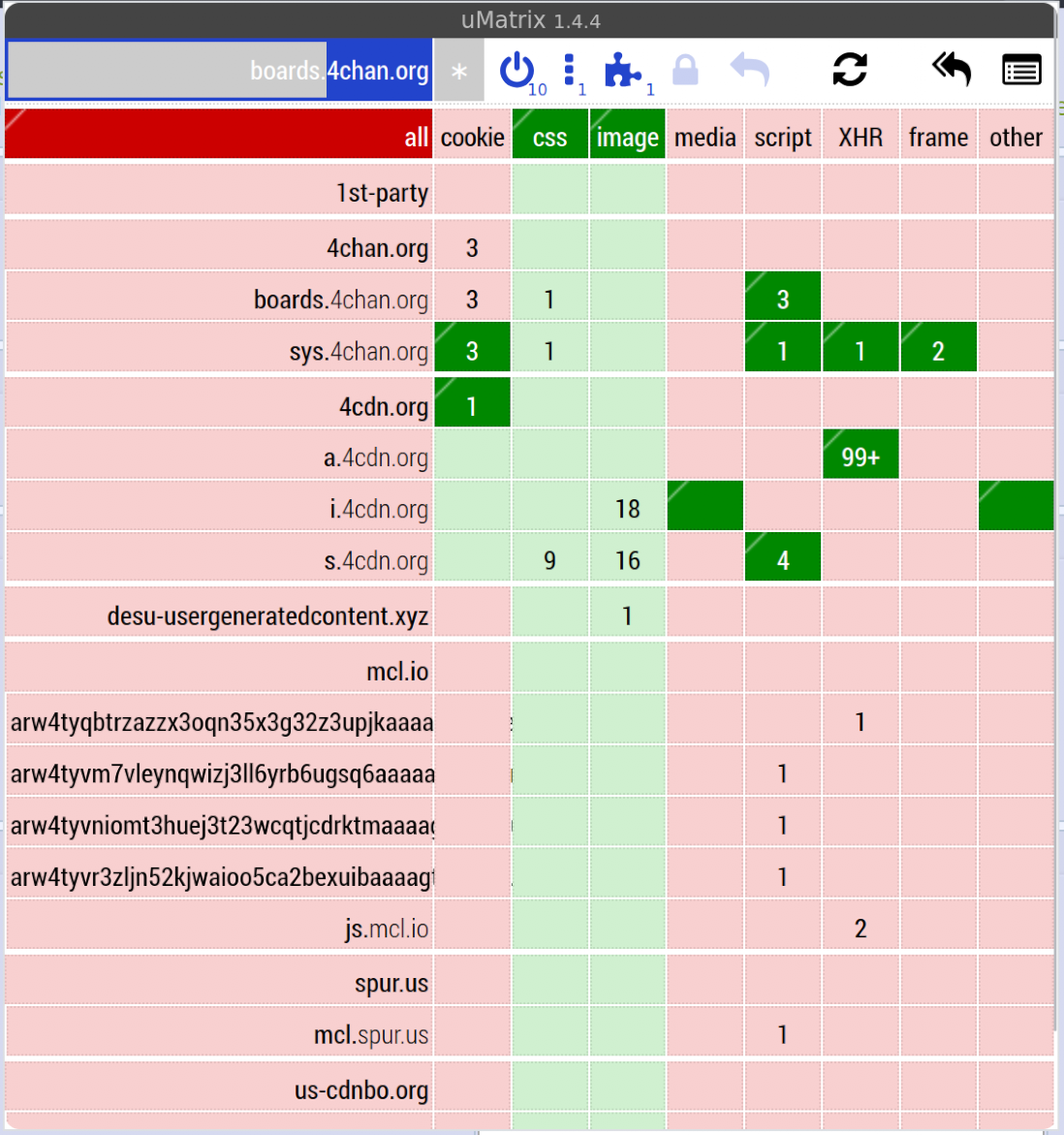The image size is (1064, 1135).
Task: Toggle green media cell for i.4cdn.org
Action: tap(705, 506)
